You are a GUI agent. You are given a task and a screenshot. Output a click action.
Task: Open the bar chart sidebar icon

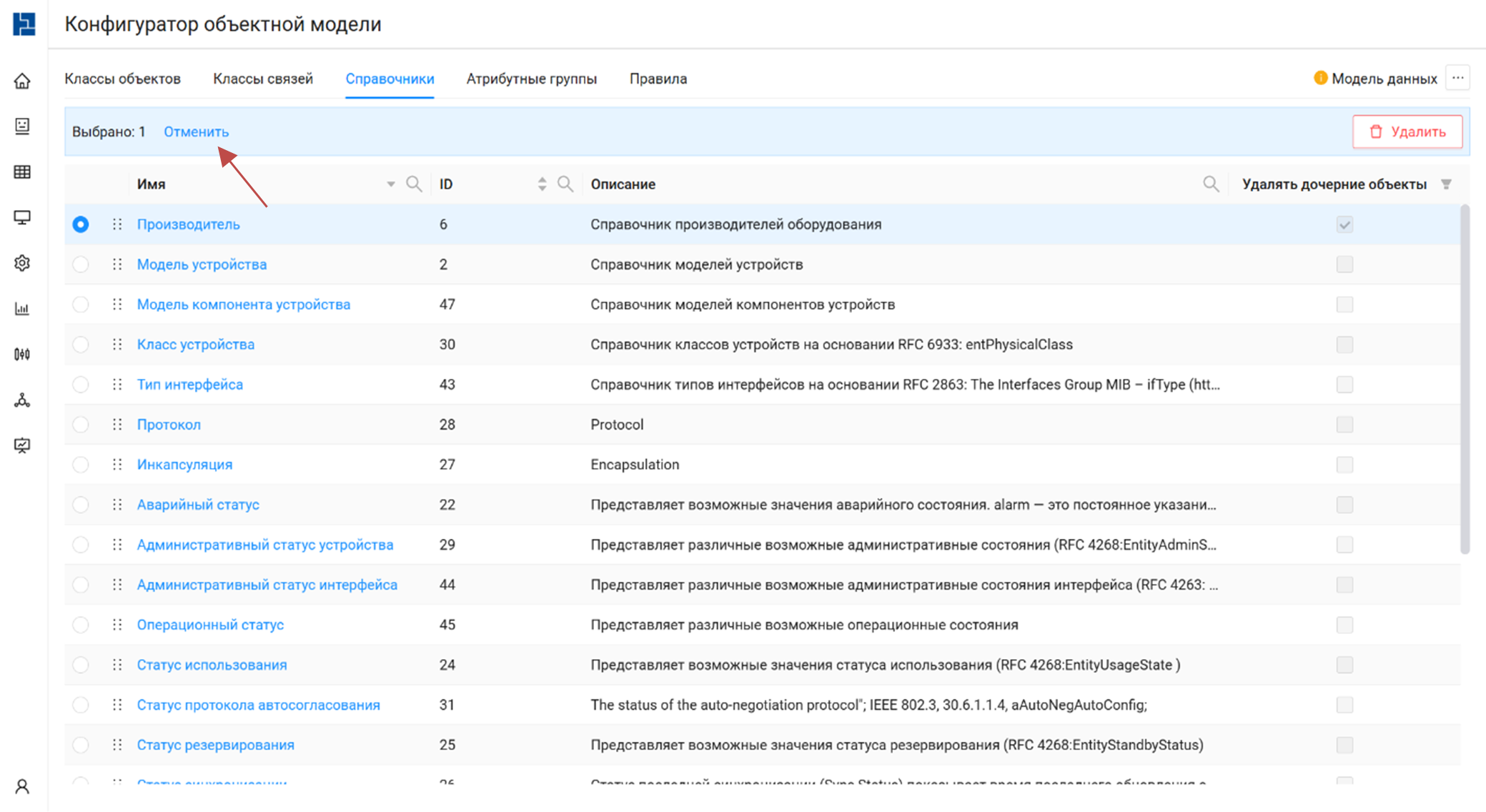coord(22,309)
